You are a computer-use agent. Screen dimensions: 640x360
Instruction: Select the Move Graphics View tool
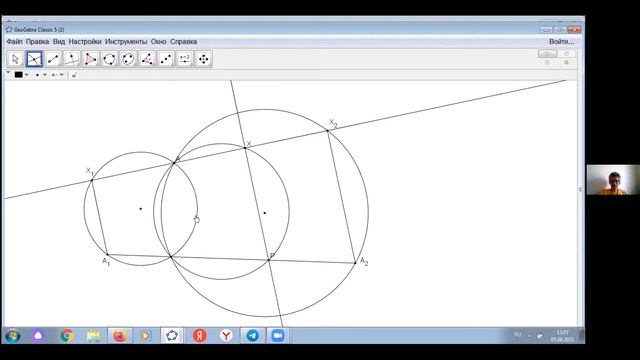click(203, 59)
